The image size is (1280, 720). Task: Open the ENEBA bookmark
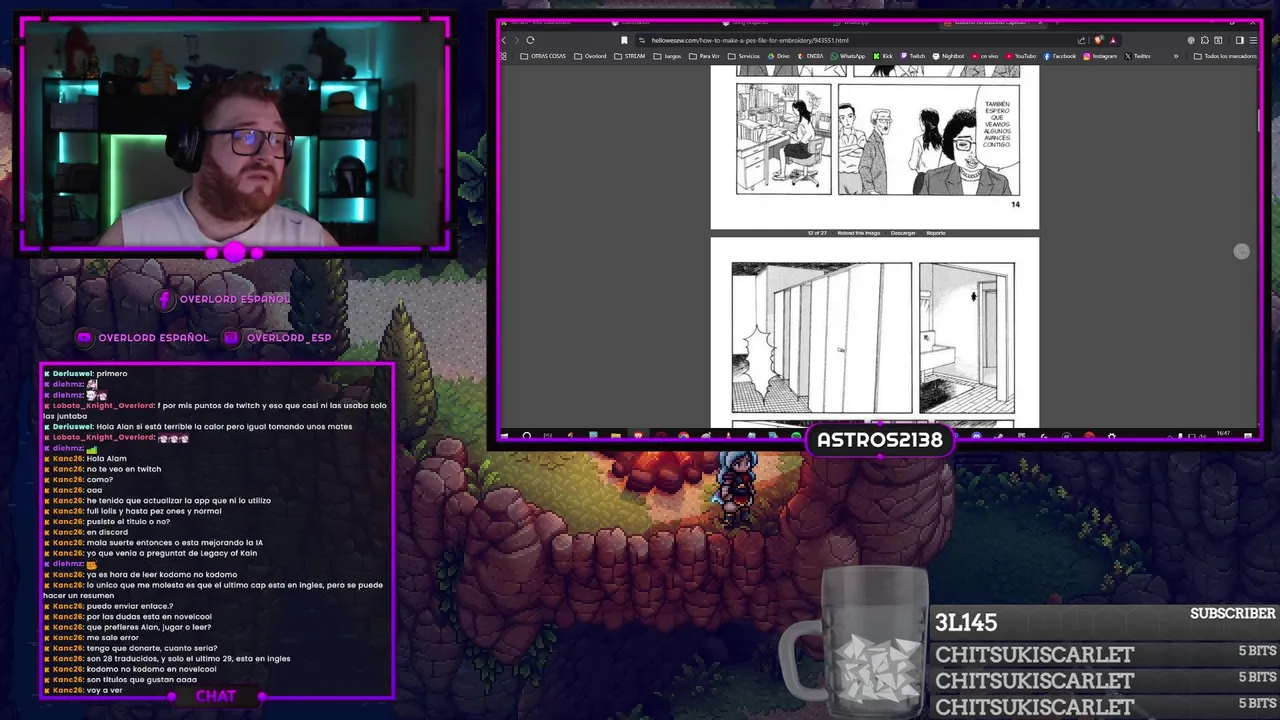tap(809, 56)
